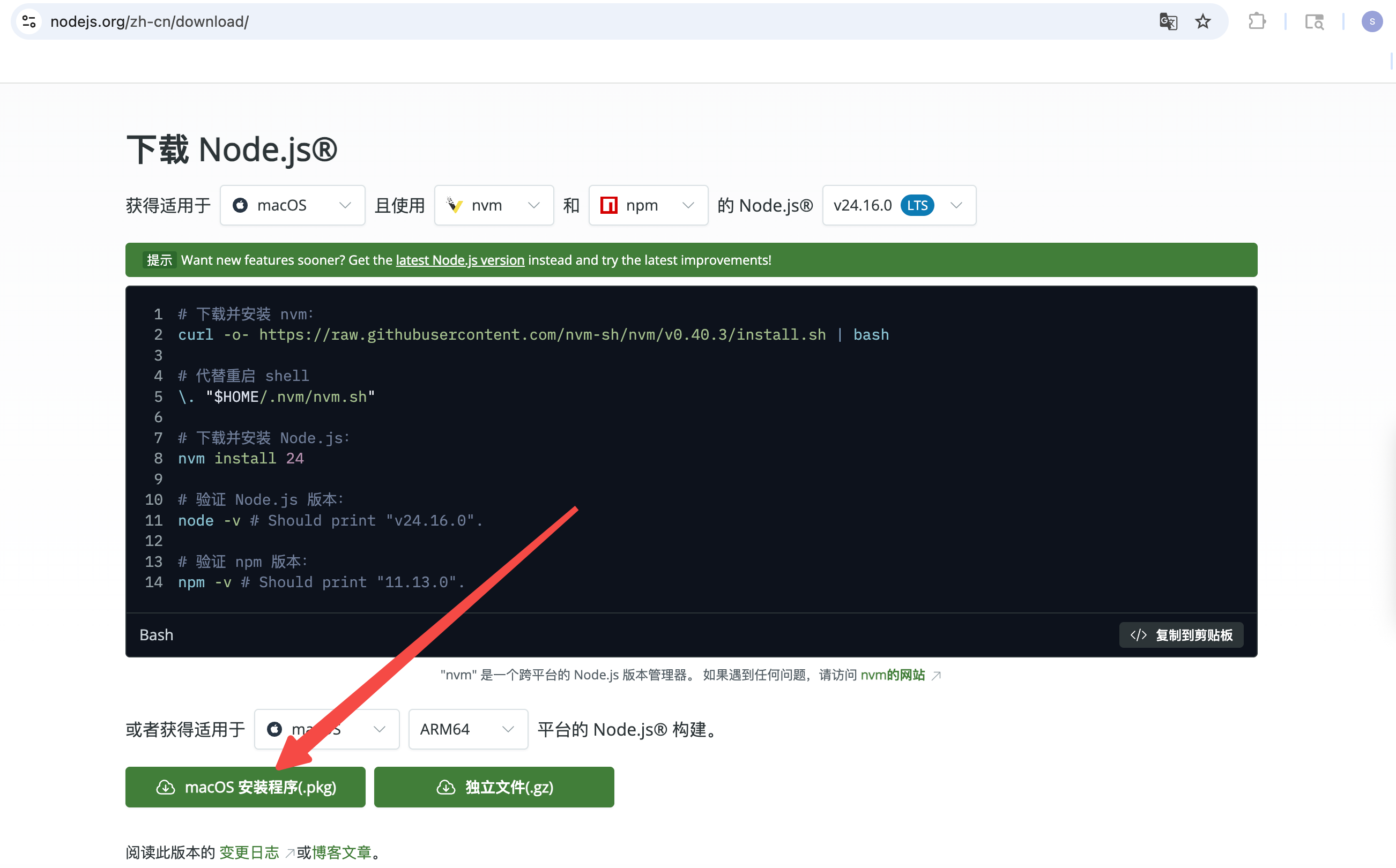Copy the code with 复制到剪贴板
Viewport: 1396px width, 868px height.
pos(1180,635)
